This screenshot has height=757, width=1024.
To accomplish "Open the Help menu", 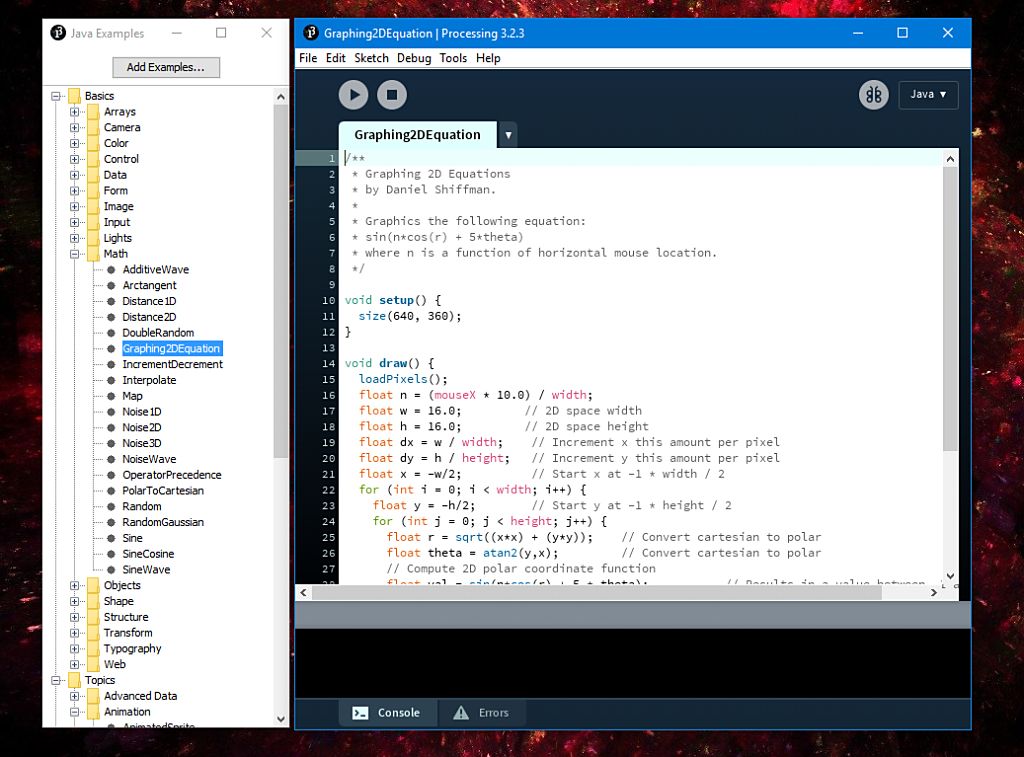I will point(488,58).
